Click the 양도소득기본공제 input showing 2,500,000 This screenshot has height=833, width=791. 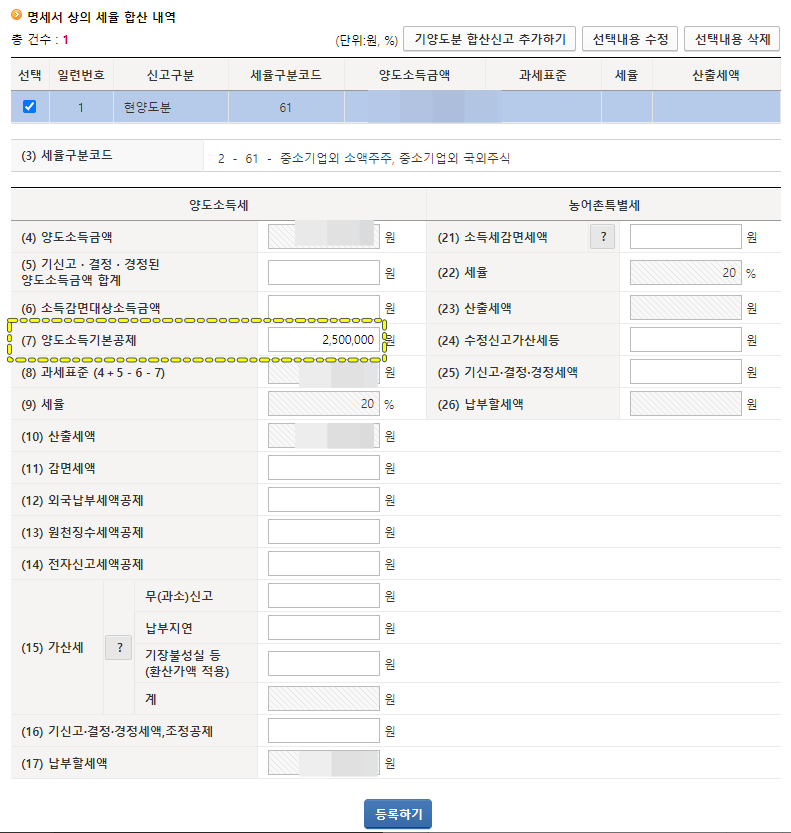(324, 340)
